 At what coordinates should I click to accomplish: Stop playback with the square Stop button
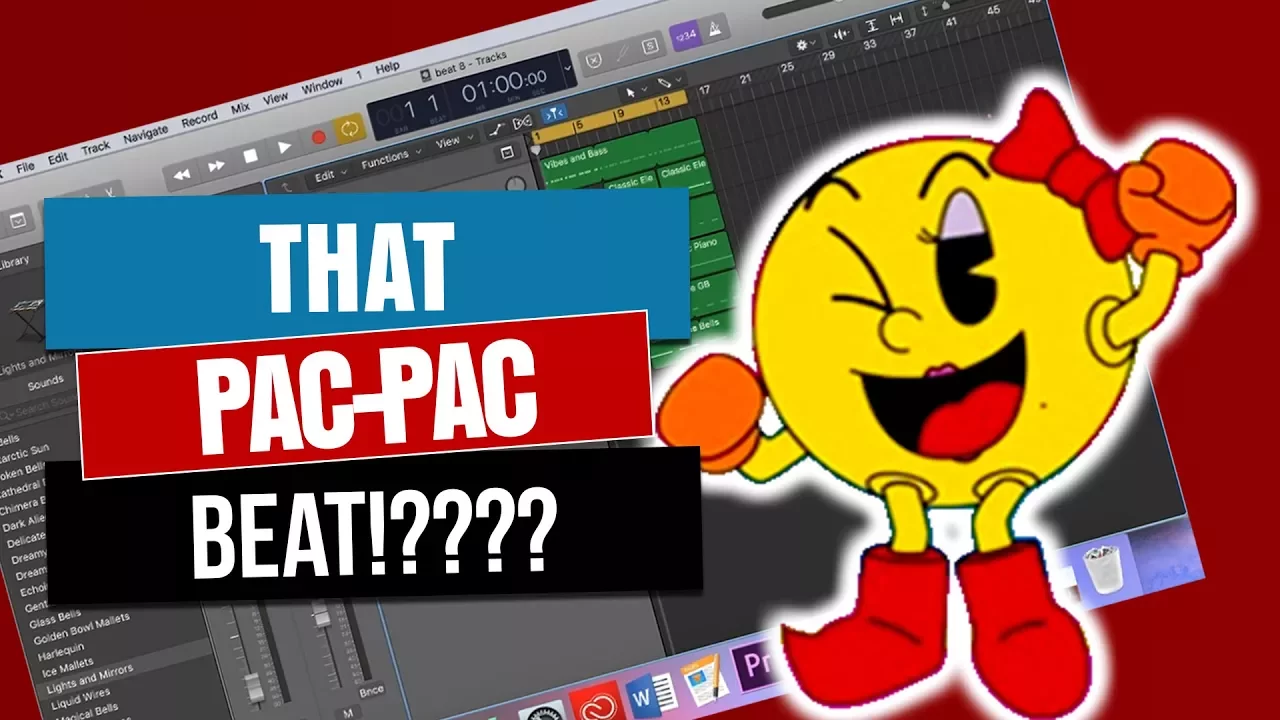pyautogui.click(x=250, y=157)
